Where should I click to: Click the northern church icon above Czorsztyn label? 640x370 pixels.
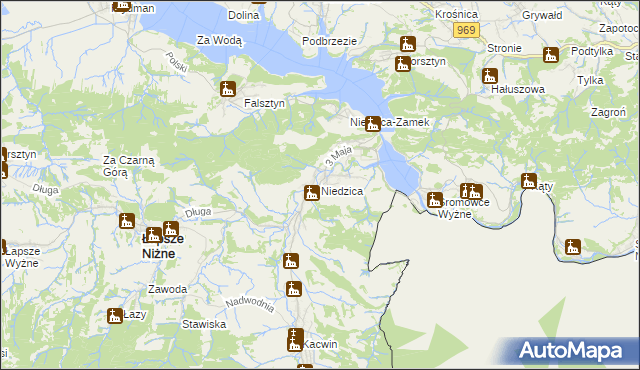[407, 44]
